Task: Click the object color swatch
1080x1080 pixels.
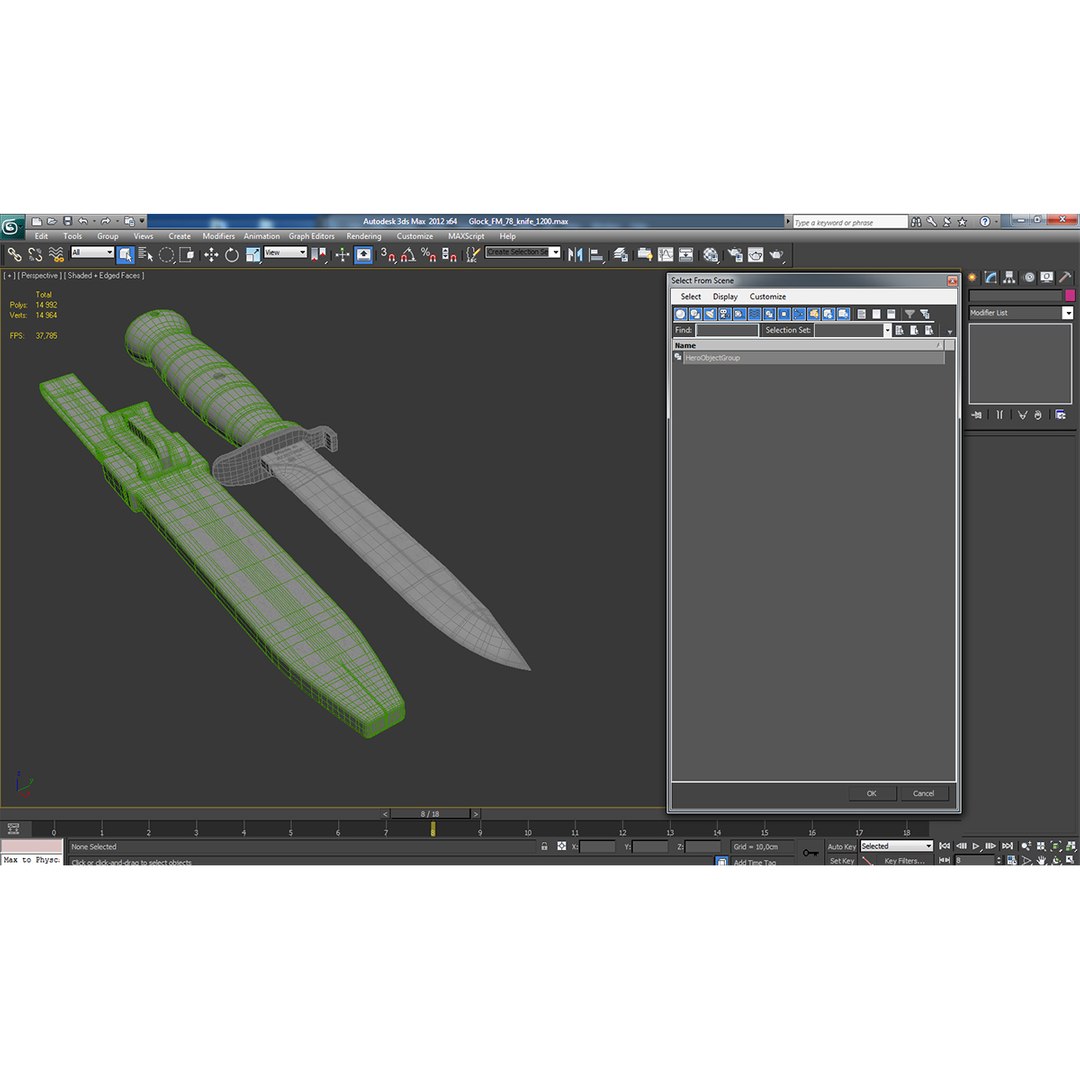Action: point(1070,295)
